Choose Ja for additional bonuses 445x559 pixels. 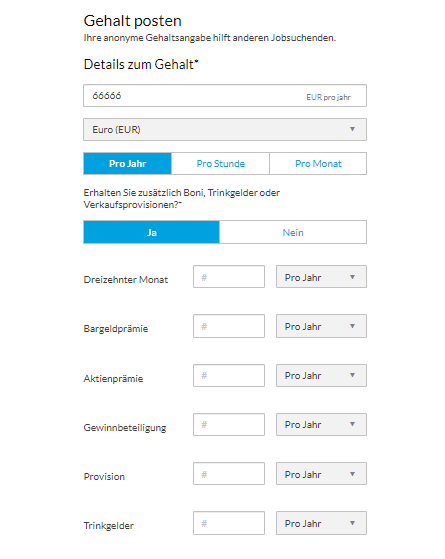pos(151,232)
